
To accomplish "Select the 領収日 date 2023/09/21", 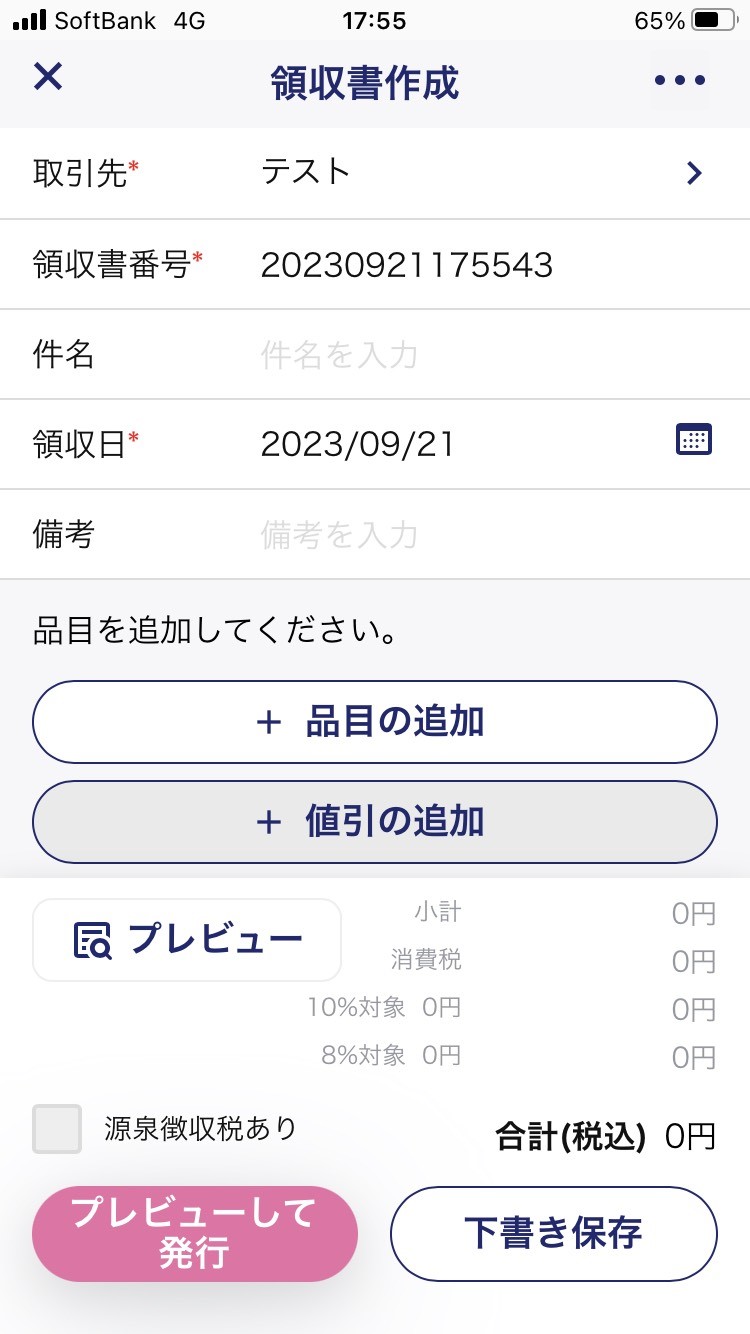I will pos(358,444).
